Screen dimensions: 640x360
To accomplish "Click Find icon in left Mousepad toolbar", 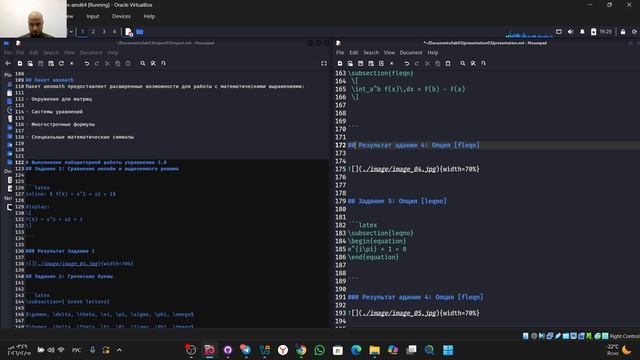I will click(x=143, y=63).
